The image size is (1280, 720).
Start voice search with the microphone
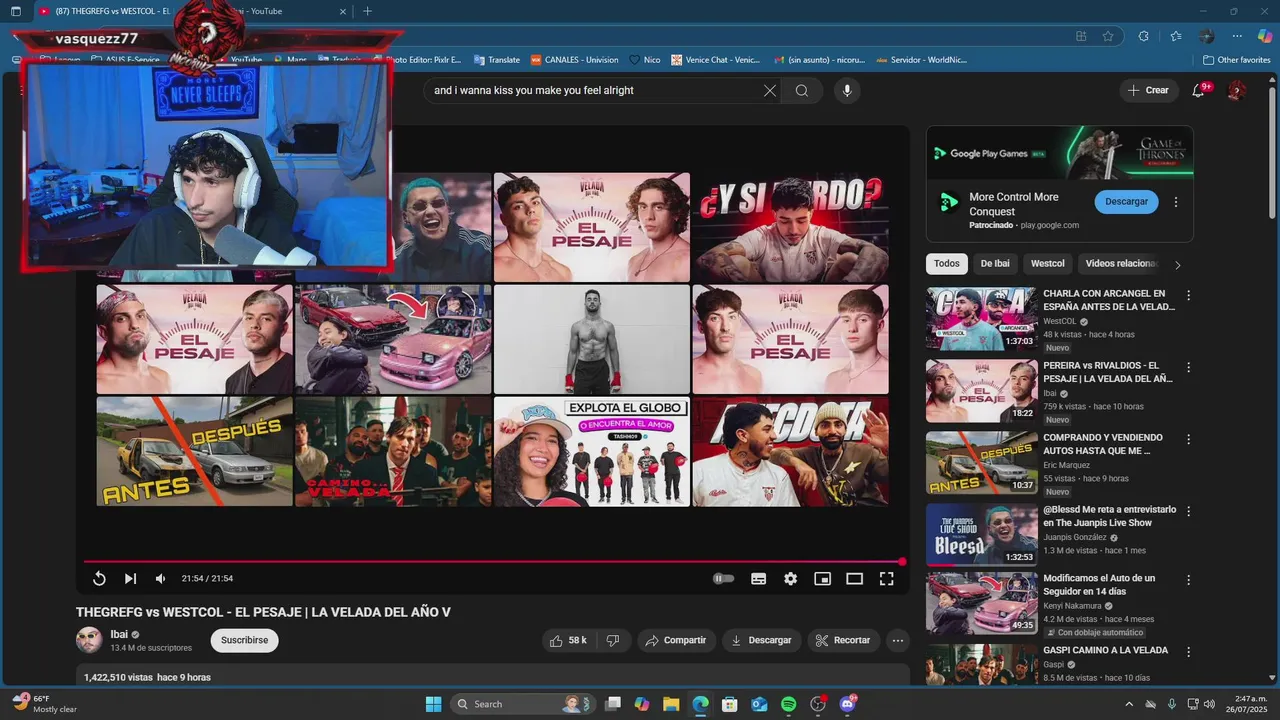point(847,91)
